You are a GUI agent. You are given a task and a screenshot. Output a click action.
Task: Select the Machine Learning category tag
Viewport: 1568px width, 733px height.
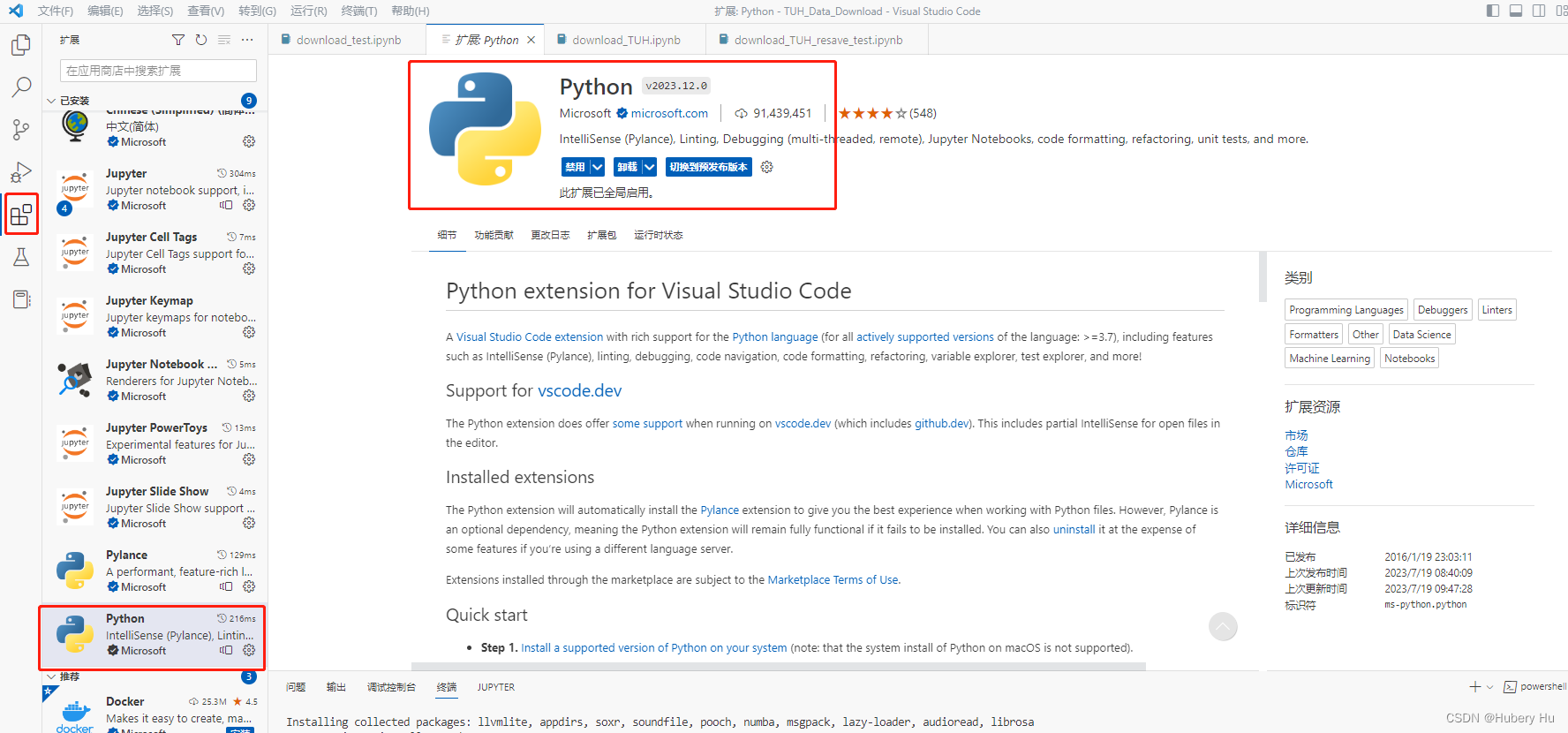pos(1330,358)
